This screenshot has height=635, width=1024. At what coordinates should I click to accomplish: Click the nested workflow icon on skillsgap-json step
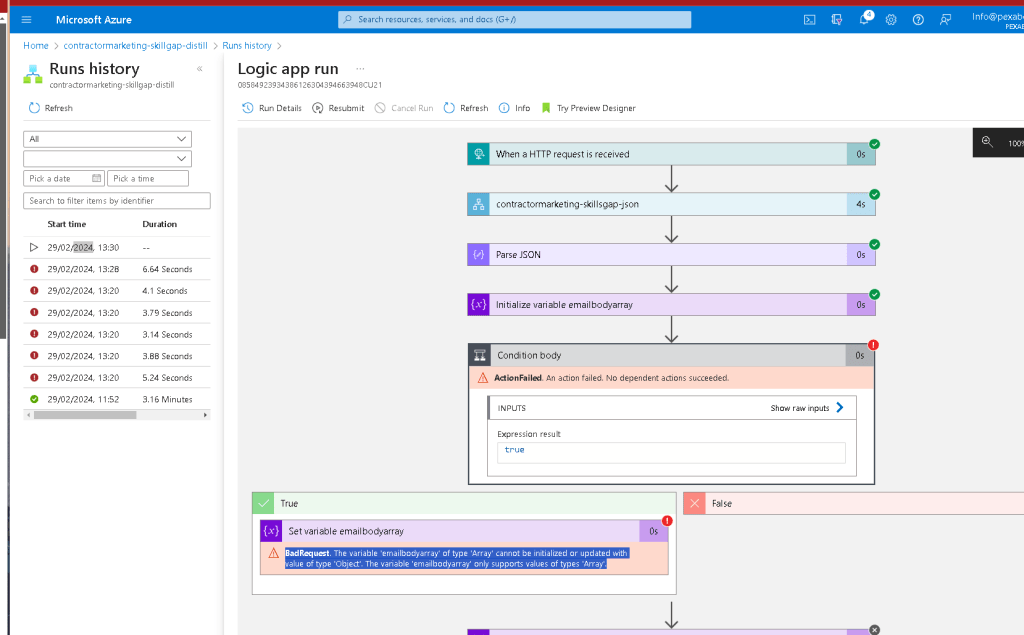pos(479,204)
